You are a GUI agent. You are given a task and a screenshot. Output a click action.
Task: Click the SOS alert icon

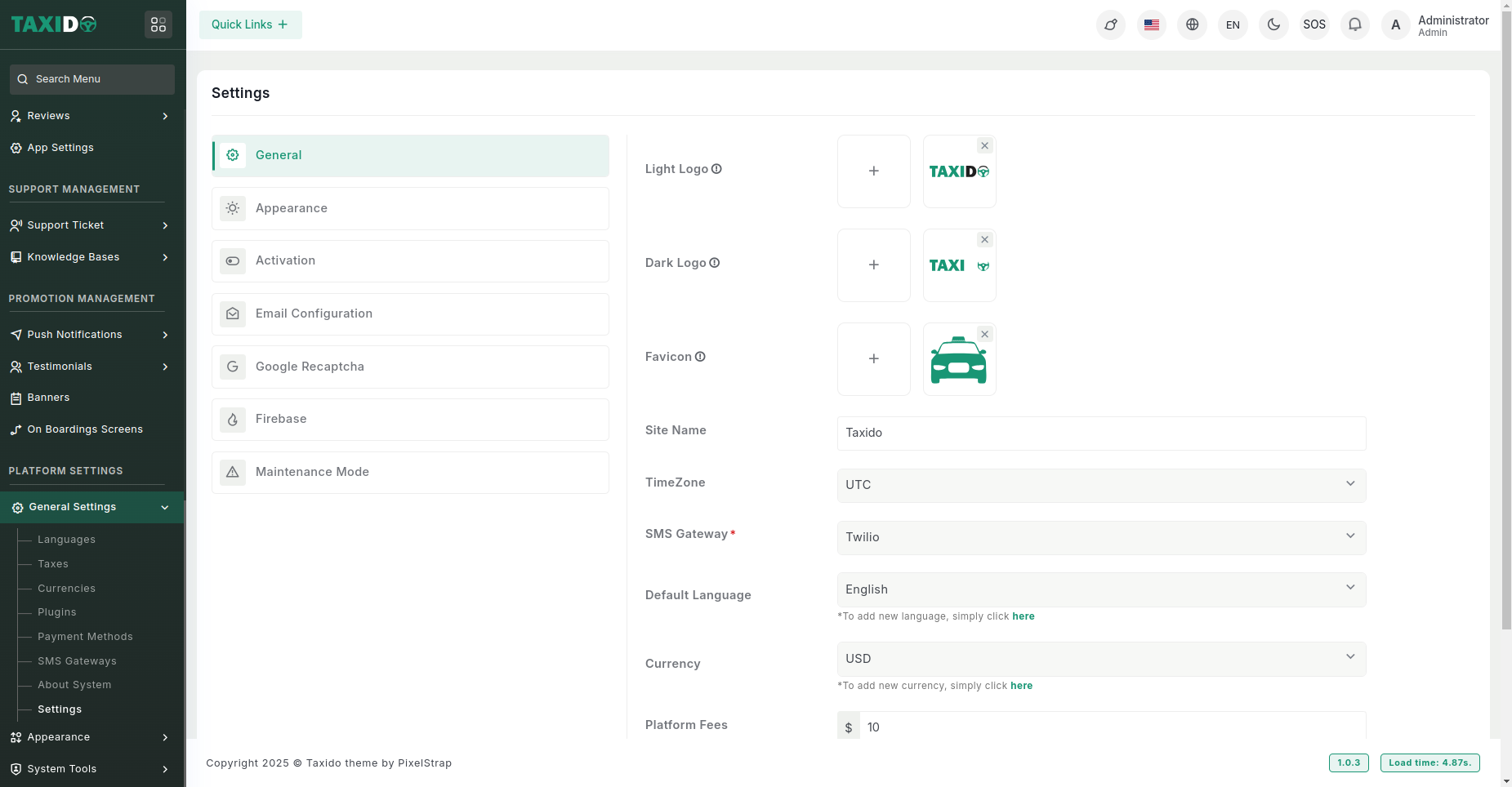(x=1314, y=24)
